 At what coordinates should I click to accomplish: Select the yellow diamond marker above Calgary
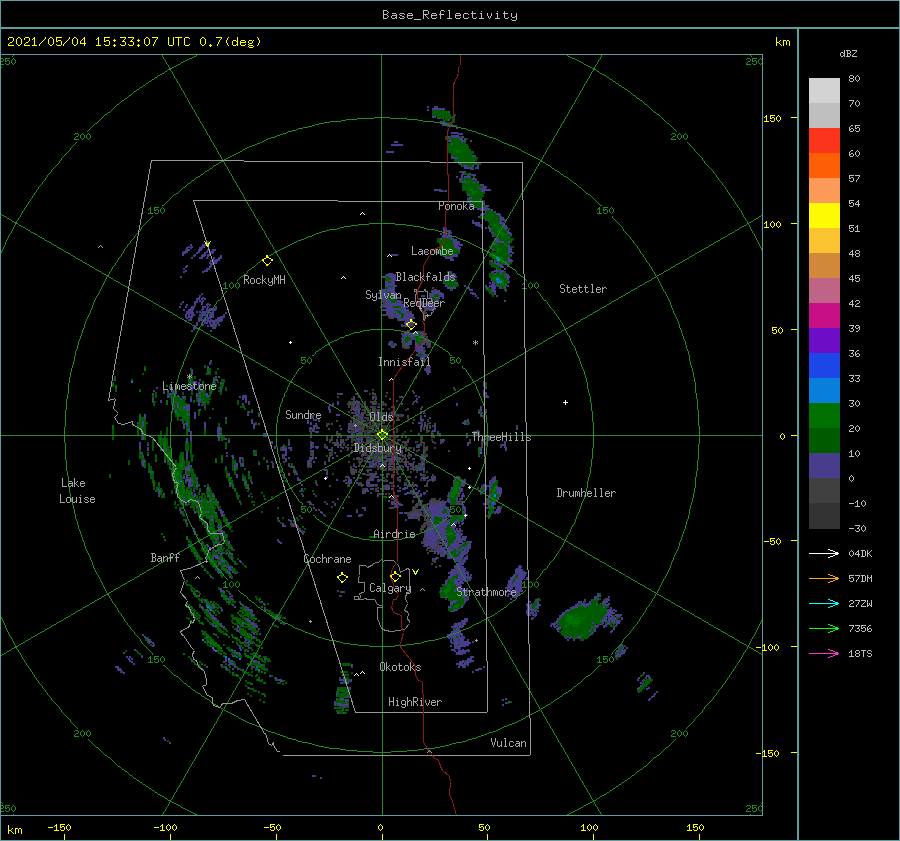pyautogui.click(x=395, y=576)
